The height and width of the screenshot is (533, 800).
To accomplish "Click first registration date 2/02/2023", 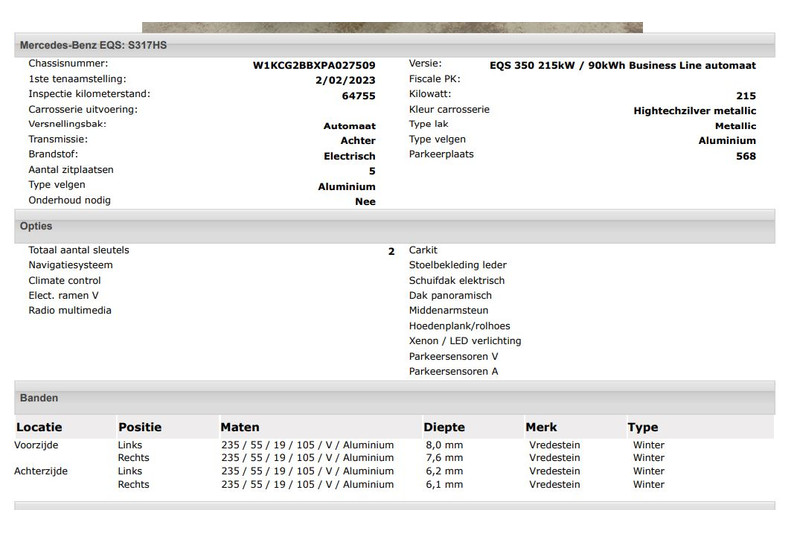I will 345,81.
